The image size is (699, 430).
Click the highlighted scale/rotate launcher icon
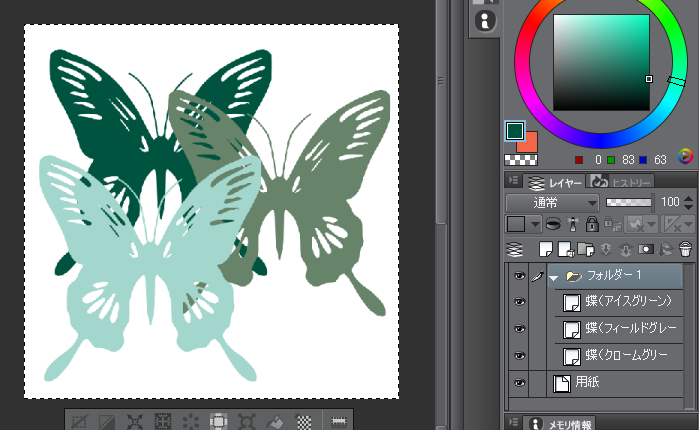(x=218, y=421)
